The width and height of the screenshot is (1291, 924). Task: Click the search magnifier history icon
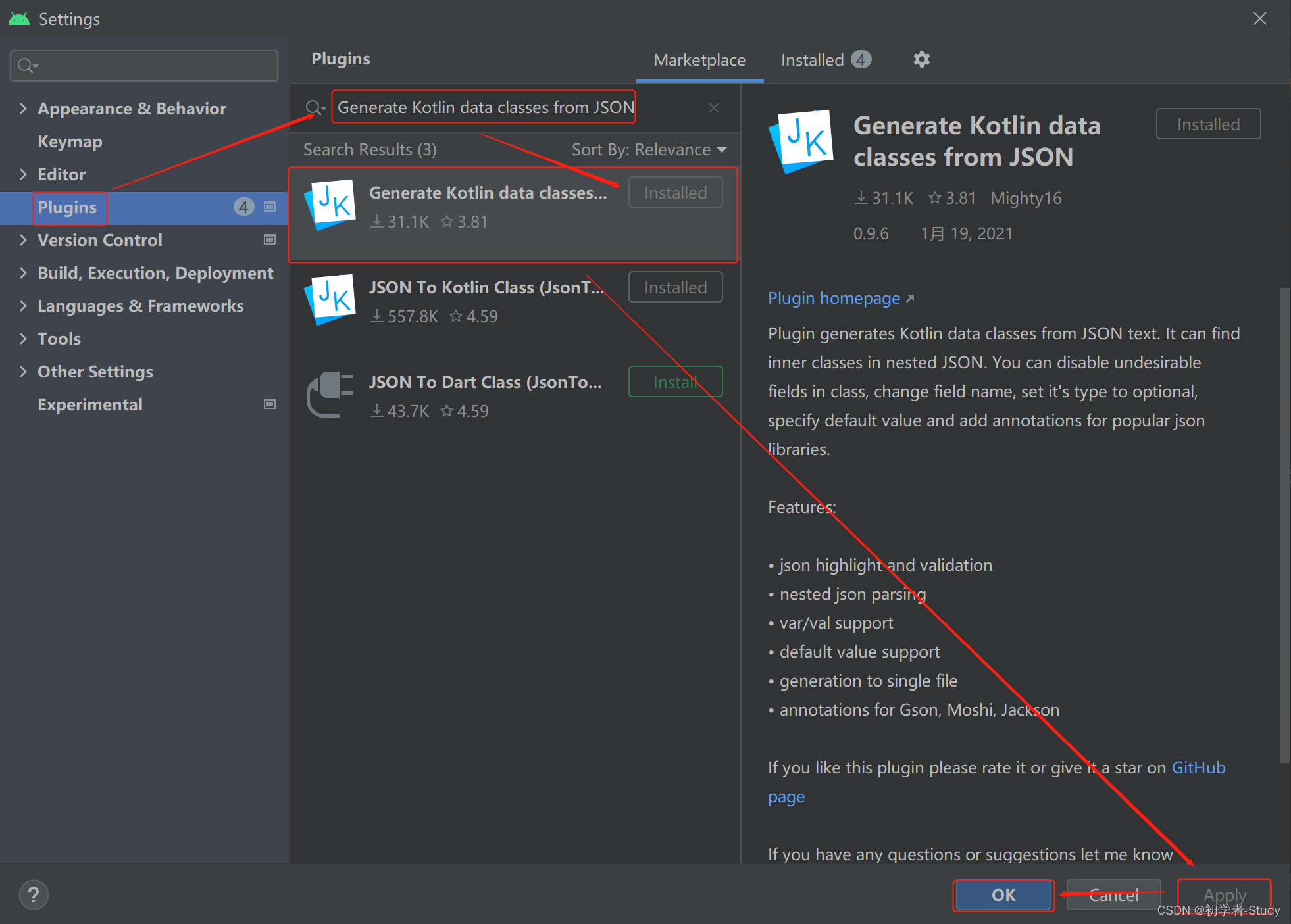click(315, 108)
